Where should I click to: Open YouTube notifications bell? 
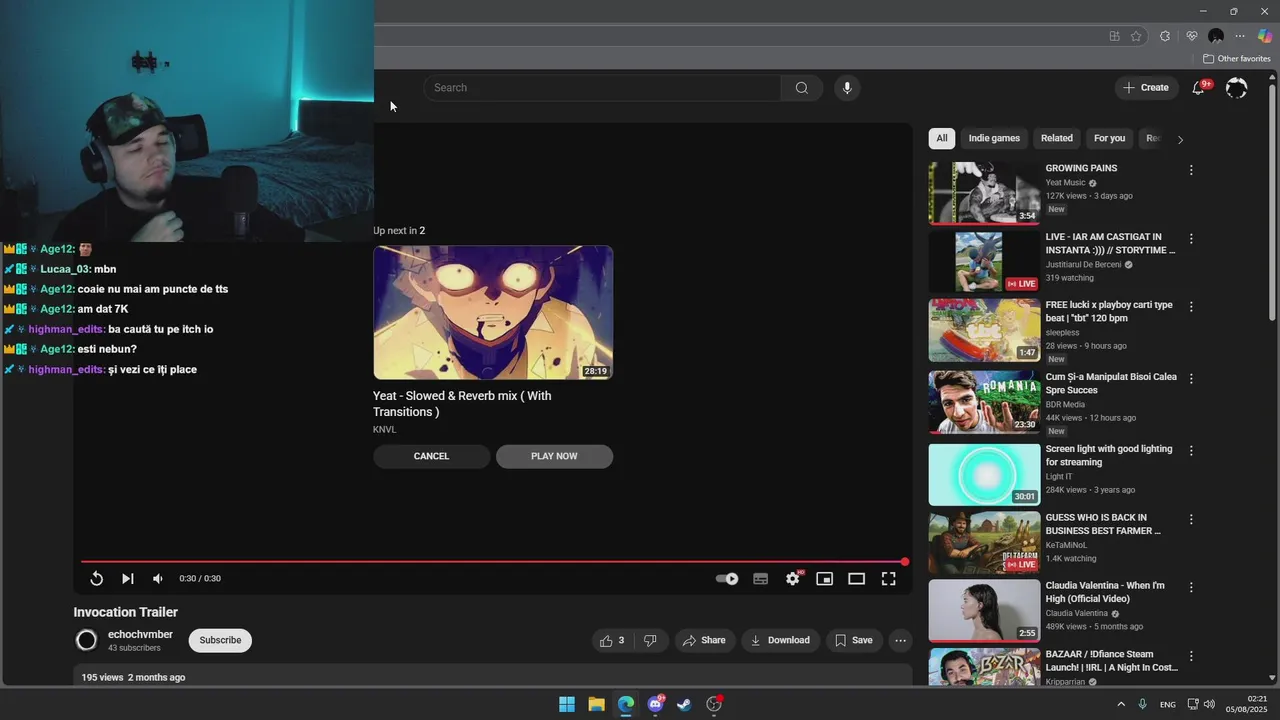(x=1198, y=88)
